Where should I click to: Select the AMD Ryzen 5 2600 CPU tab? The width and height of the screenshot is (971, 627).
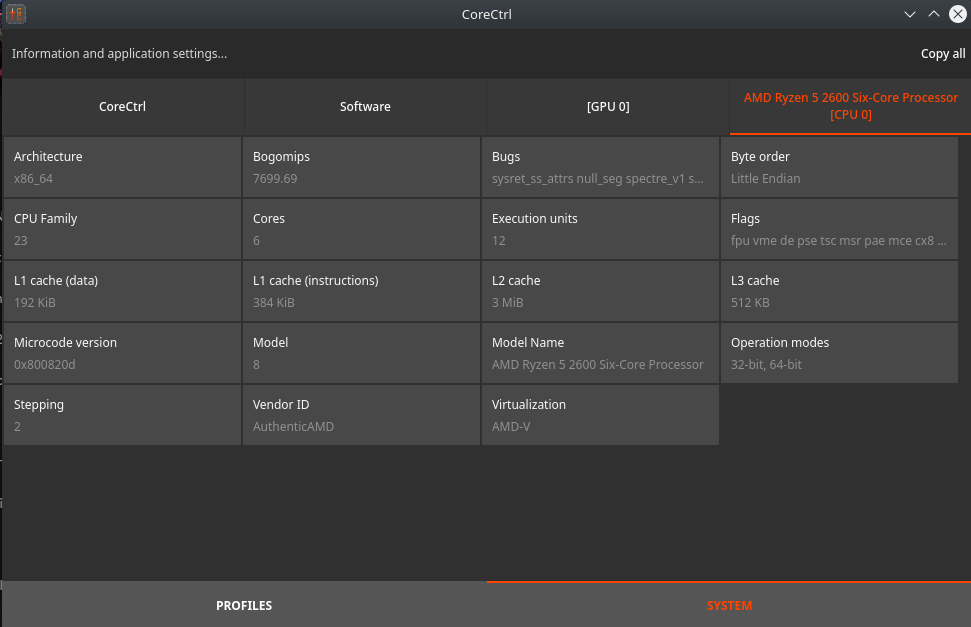[x=850, y=106]
